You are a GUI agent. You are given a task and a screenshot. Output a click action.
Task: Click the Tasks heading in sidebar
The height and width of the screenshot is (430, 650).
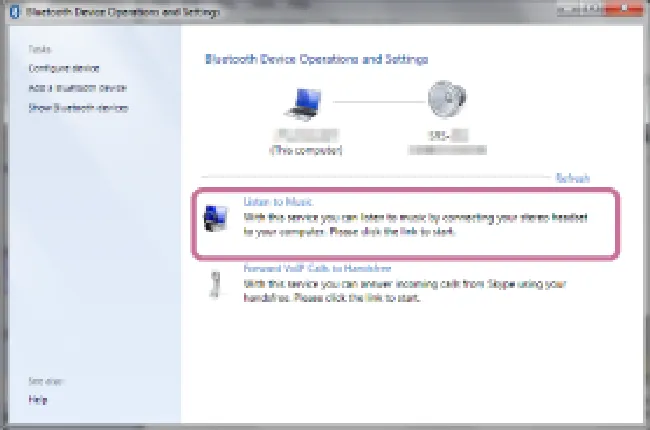click(x=40, y=49)
